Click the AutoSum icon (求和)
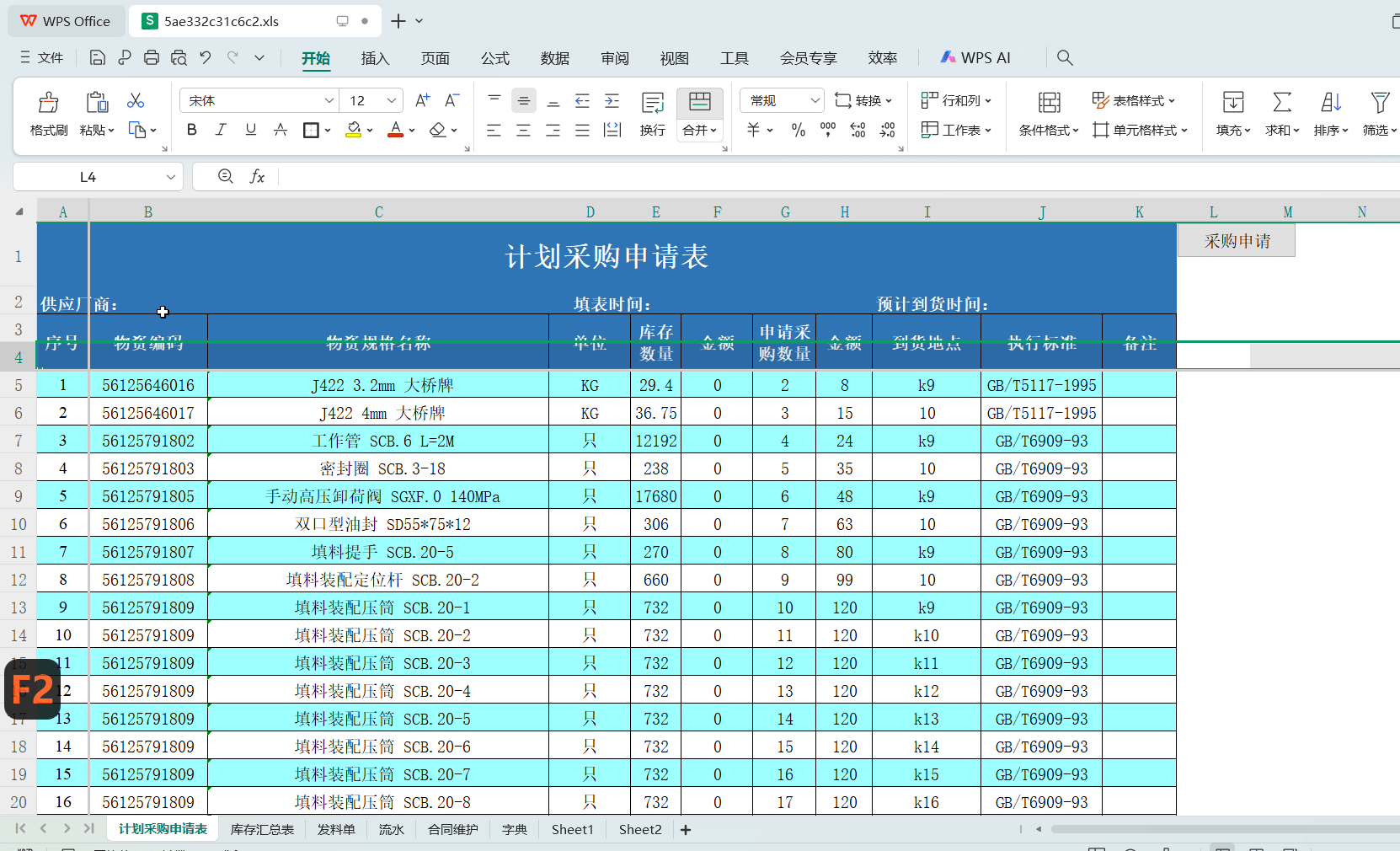This screenshot has width=1400, height=851. pyautogui.click(x=1280, y=101)
